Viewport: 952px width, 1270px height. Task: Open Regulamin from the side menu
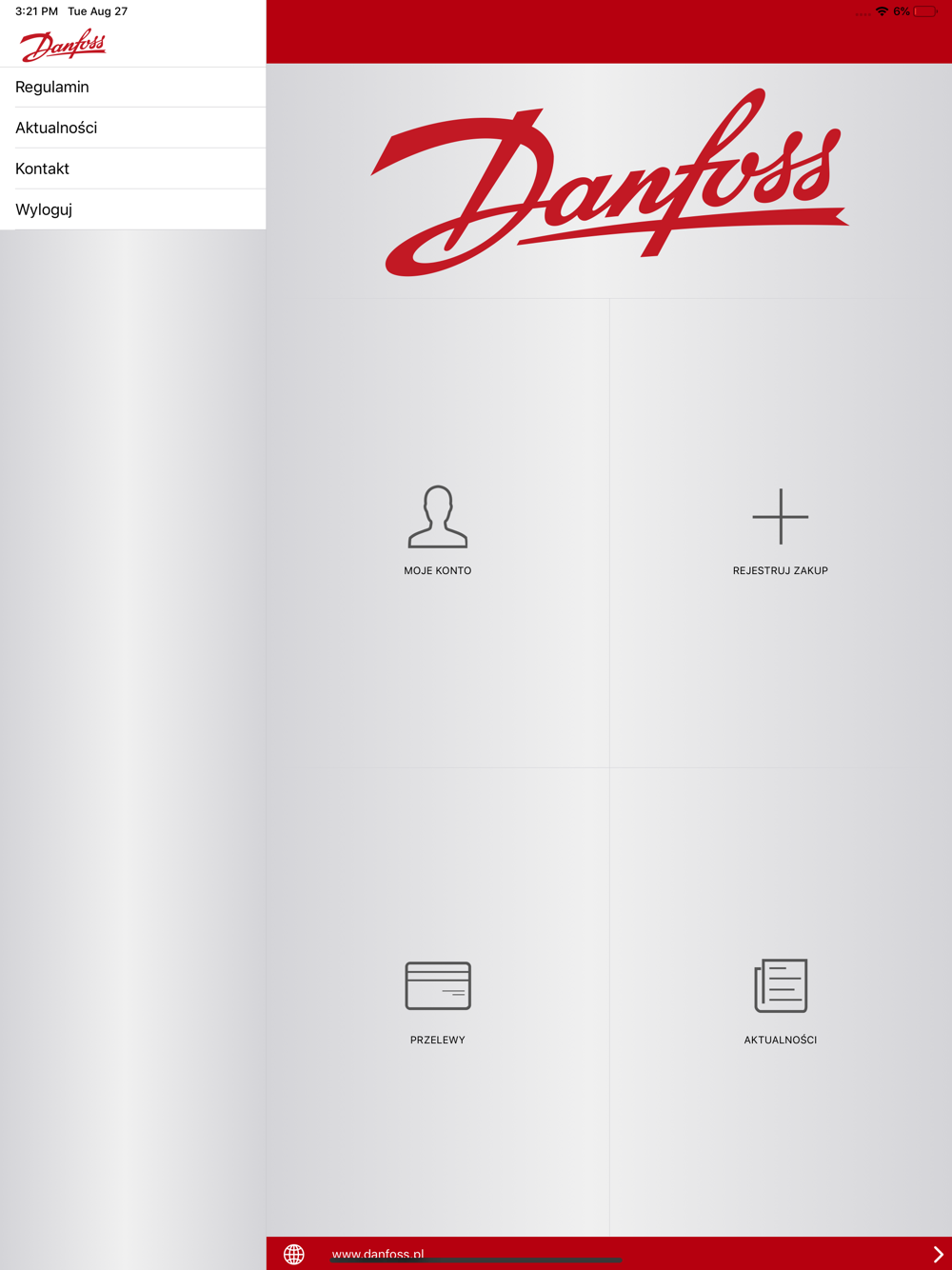(x=133, y=87)
